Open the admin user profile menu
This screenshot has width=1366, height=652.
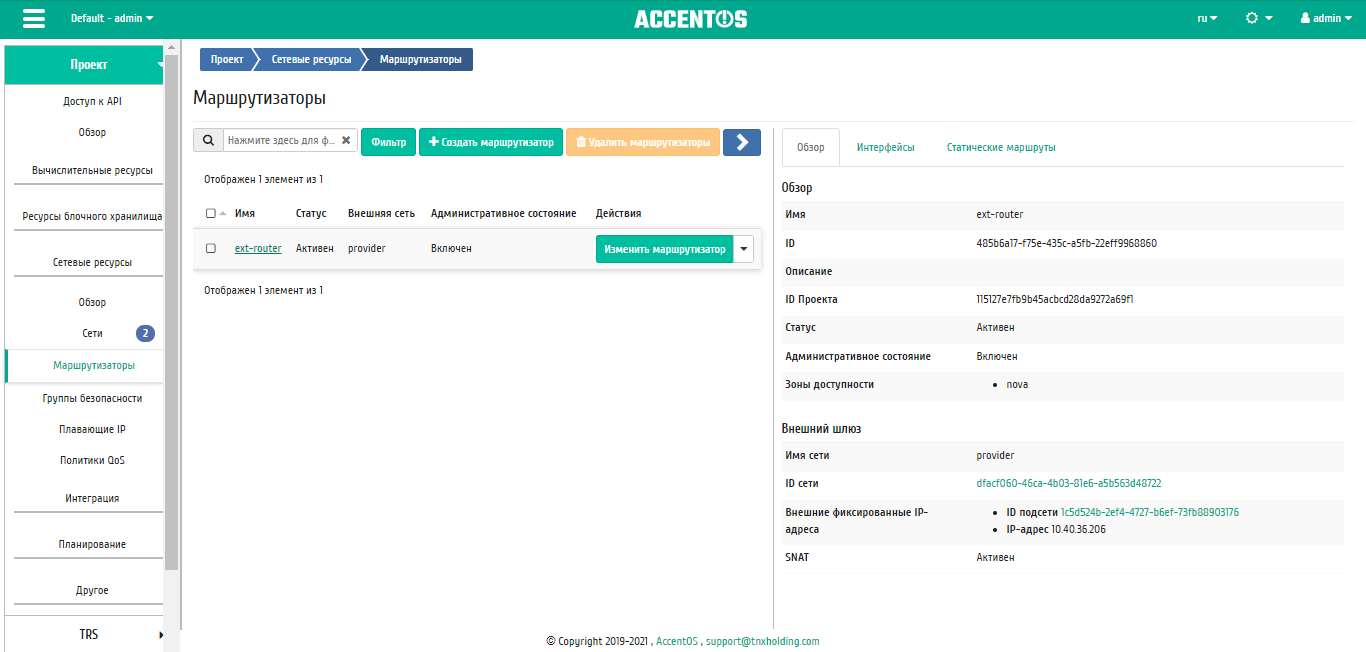(1326, 18)
